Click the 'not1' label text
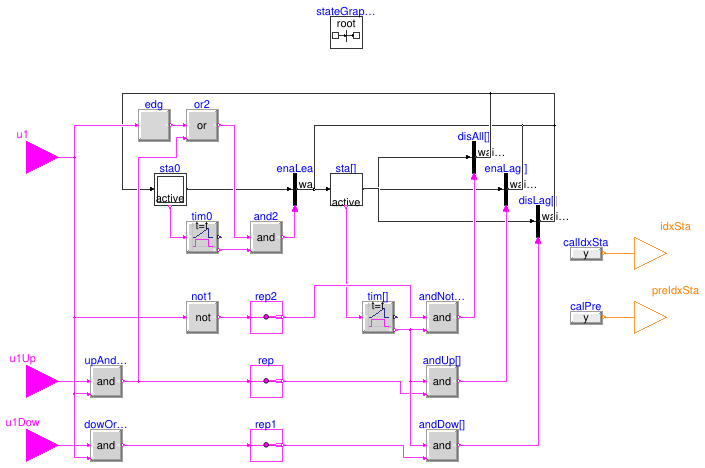Viewport: 705px width, 468px height. 201,297
